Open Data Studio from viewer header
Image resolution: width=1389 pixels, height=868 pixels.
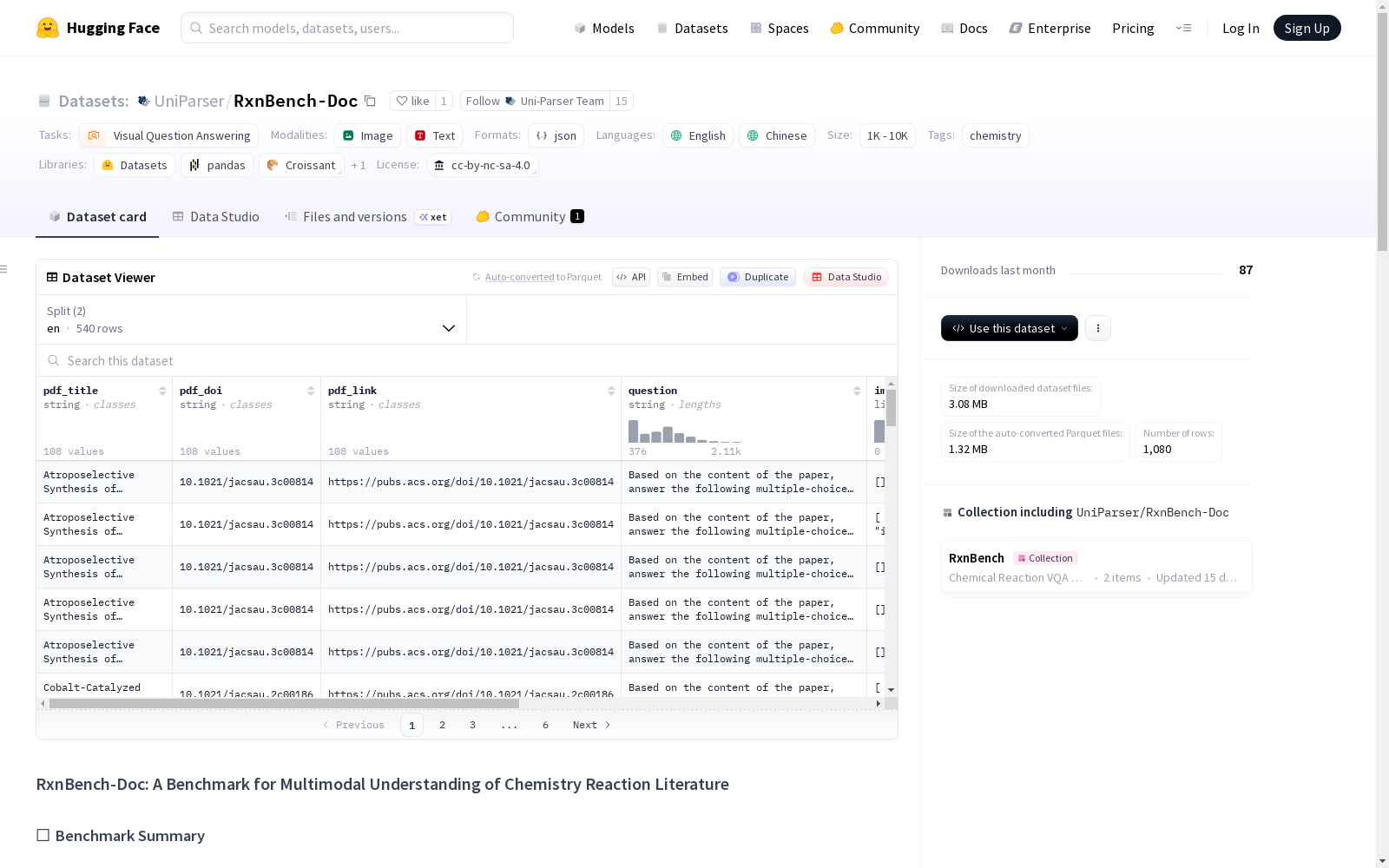pyautogui.click(x=846, y=277)
